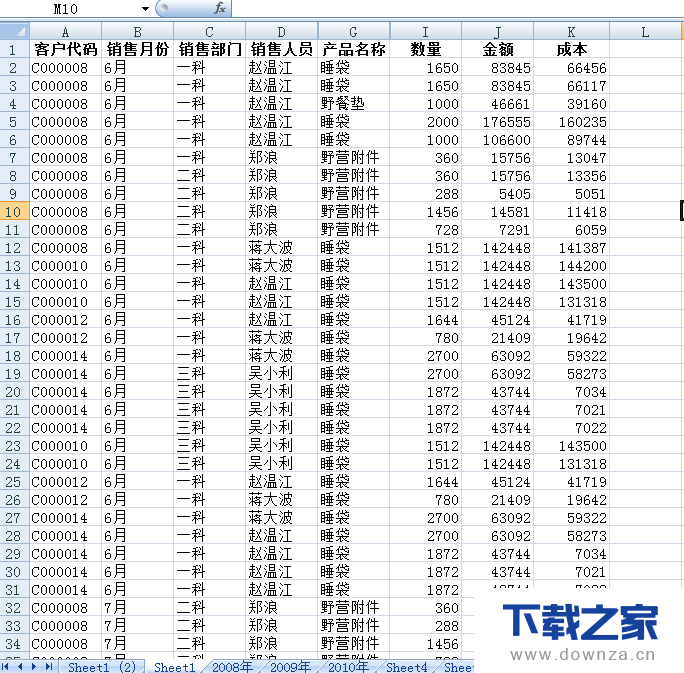Viewport: 684px width, 673px height.
Task: Select 三科 in row 19
Action: tap(209, 373)
